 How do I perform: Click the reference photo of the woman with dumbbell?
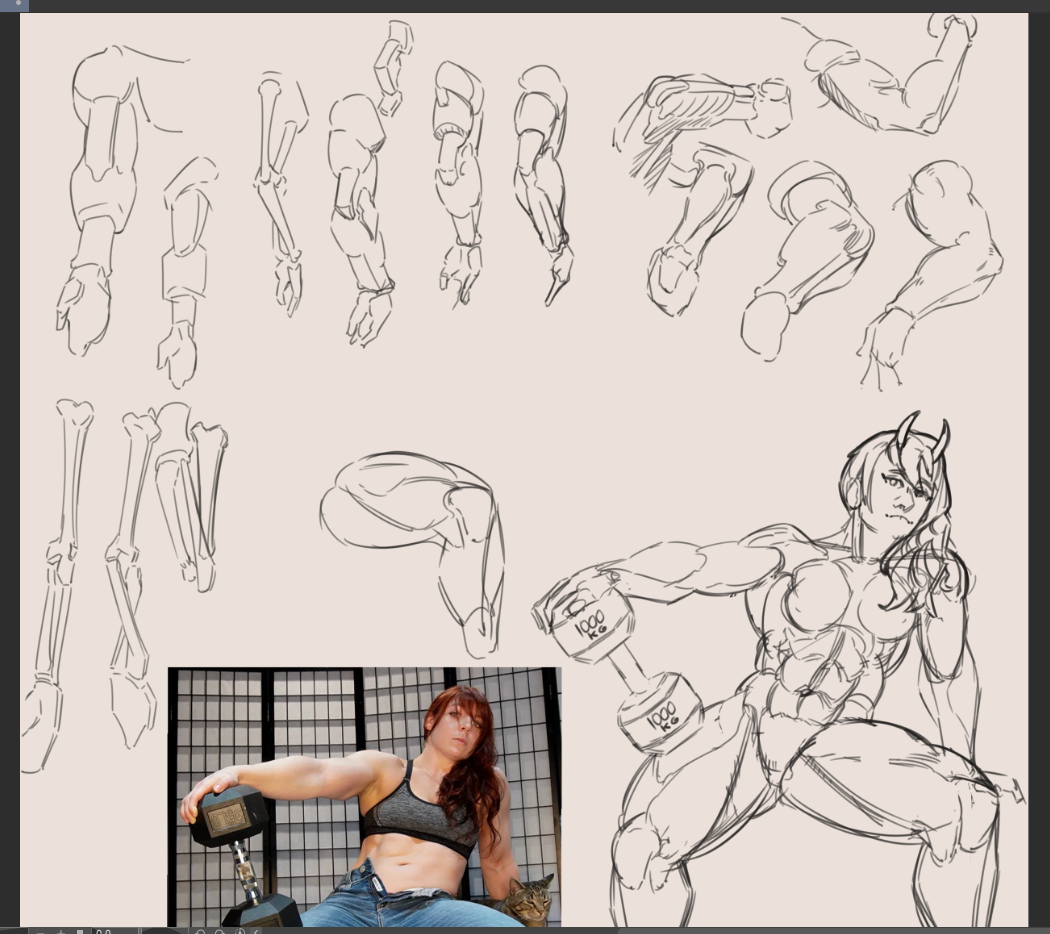(x=364, y=797)
